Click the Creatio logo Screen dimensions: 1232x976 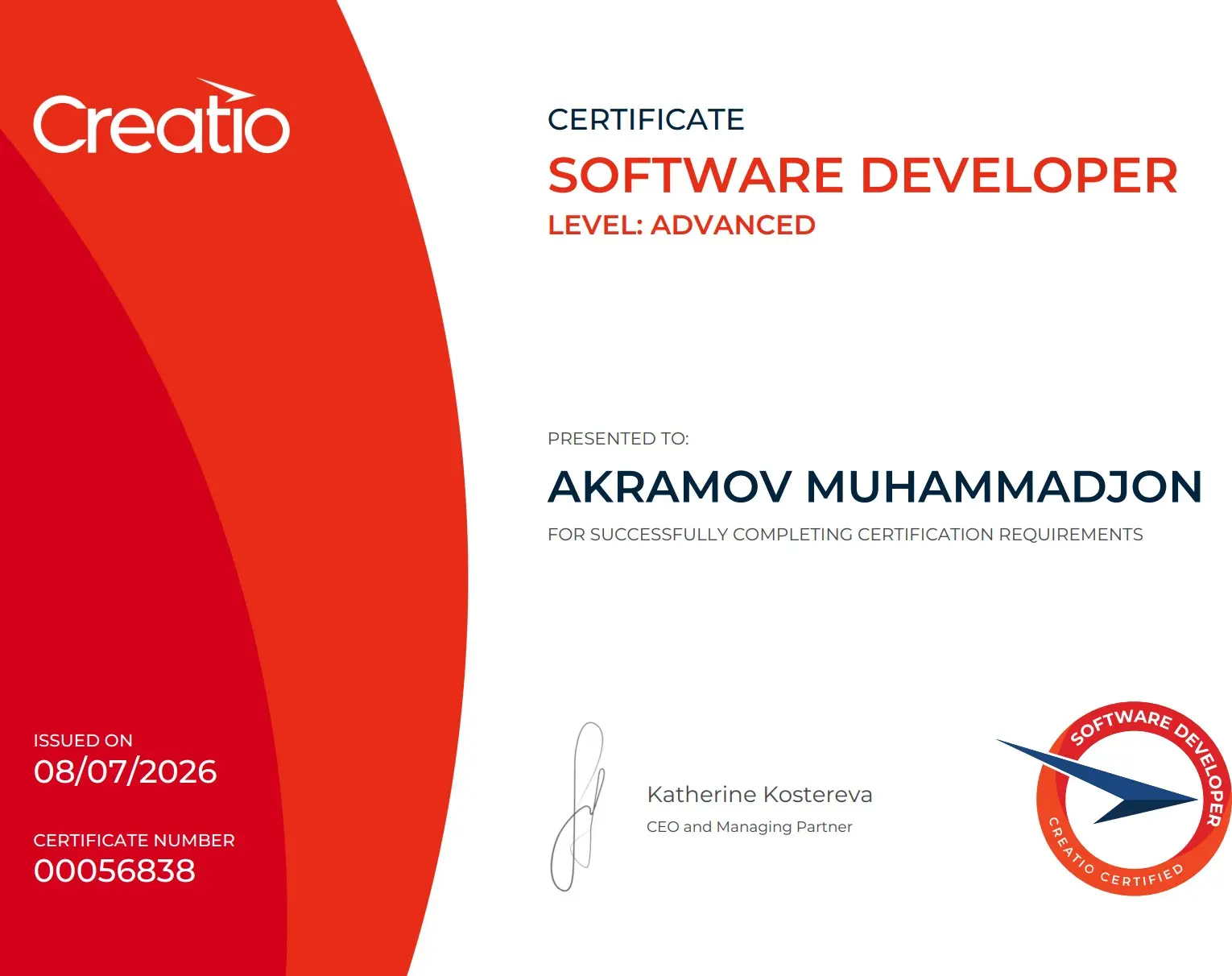pyautogui.click(x=161, y=117)
